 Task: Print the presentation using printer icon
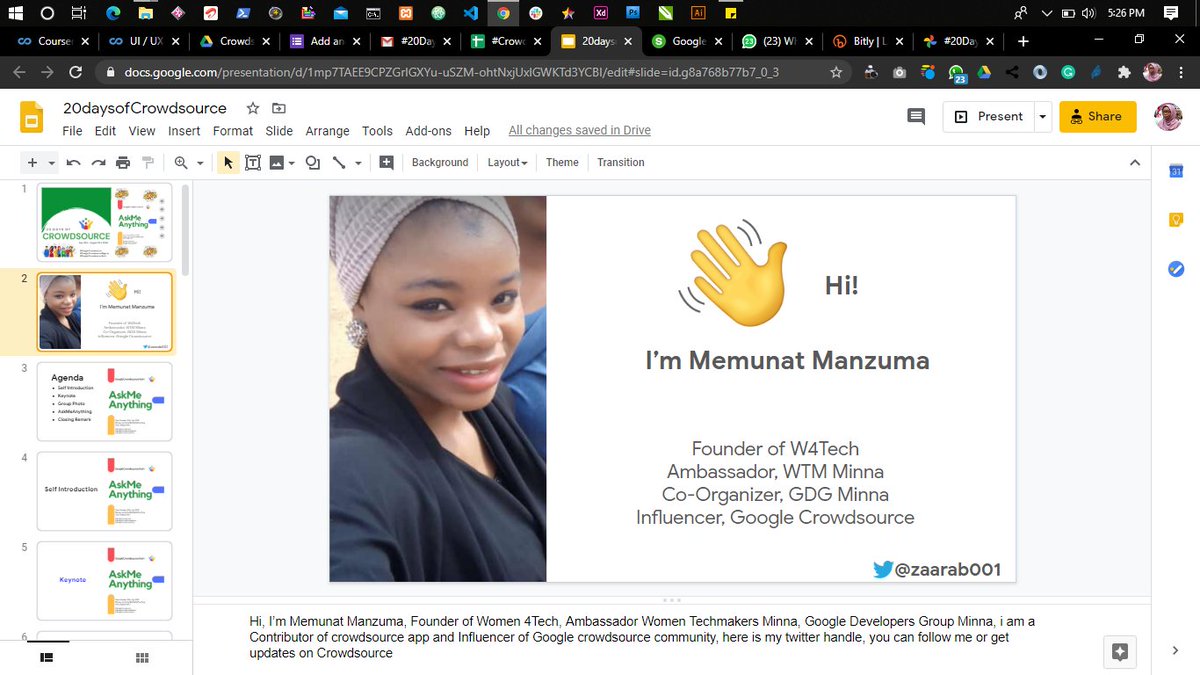123,162
